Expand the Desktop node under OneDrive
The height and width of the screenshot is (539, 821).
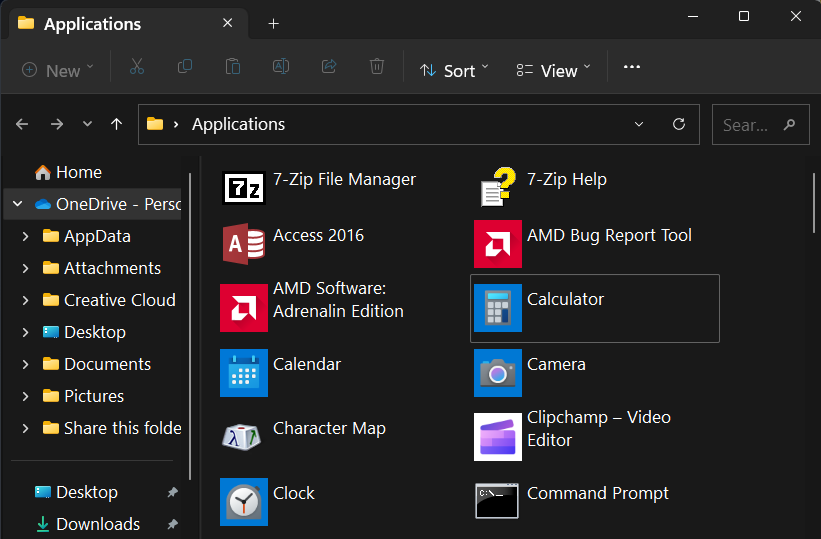pos(25,332)
